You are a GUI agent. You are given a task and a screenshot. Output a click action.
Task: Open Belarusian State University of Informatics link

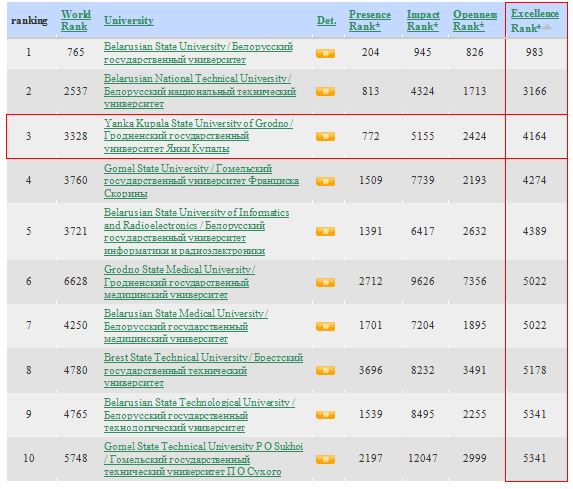pyautogui.click(x=197, y=231)
